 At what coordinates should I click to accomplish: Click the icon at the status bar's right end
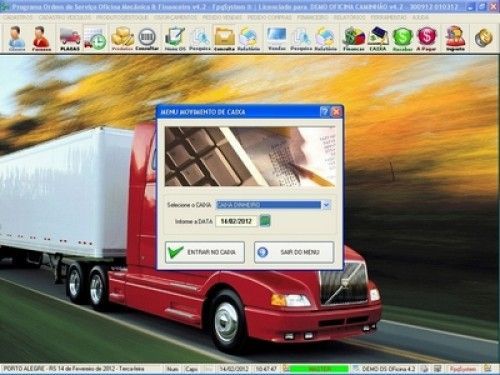click(488, 369)
